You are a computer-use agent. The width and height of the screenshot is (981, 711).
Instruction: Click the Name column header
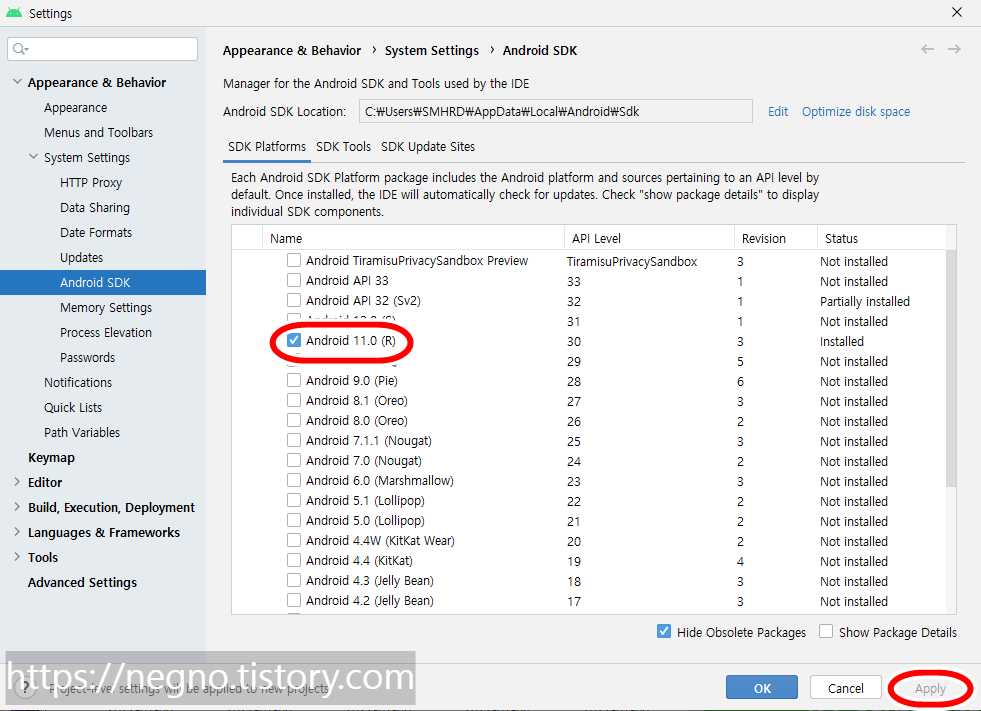(x=413, y=238)
